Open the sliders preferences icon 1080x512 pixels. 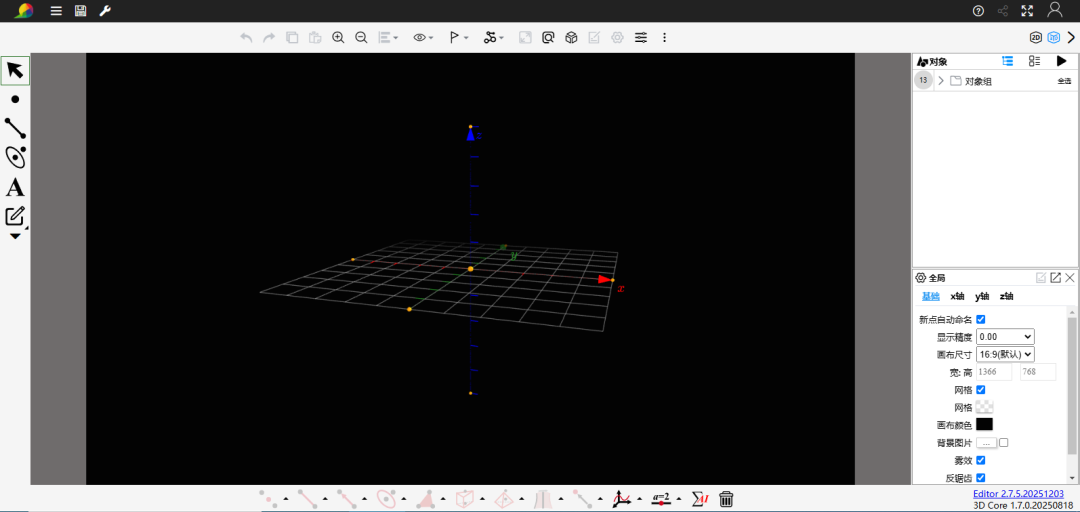pyautogui.click(x=641, y=38)
